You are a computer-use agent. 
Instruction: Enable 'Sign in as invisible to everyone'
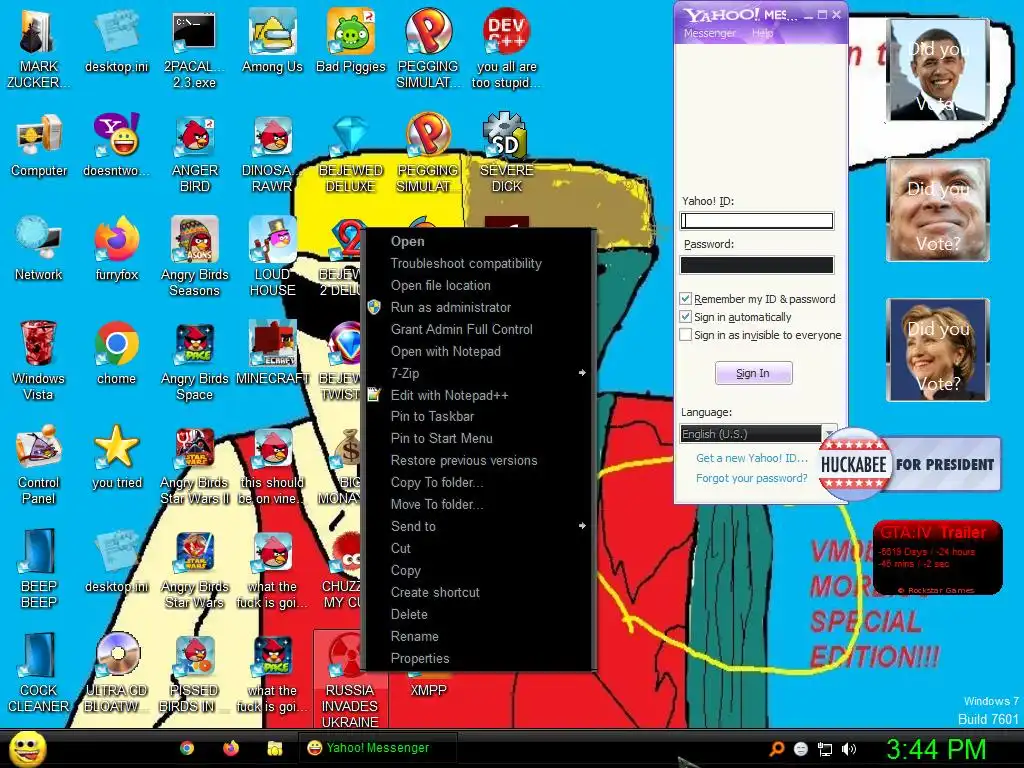point(685,335)
